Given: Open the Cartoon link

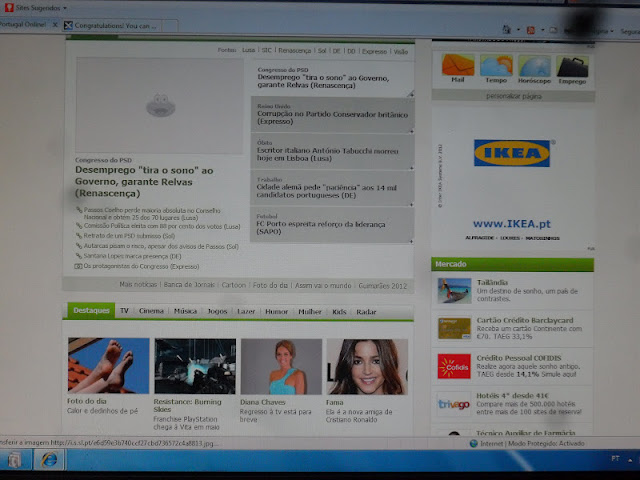Looking at the screenshot, I should click(234, 285).
